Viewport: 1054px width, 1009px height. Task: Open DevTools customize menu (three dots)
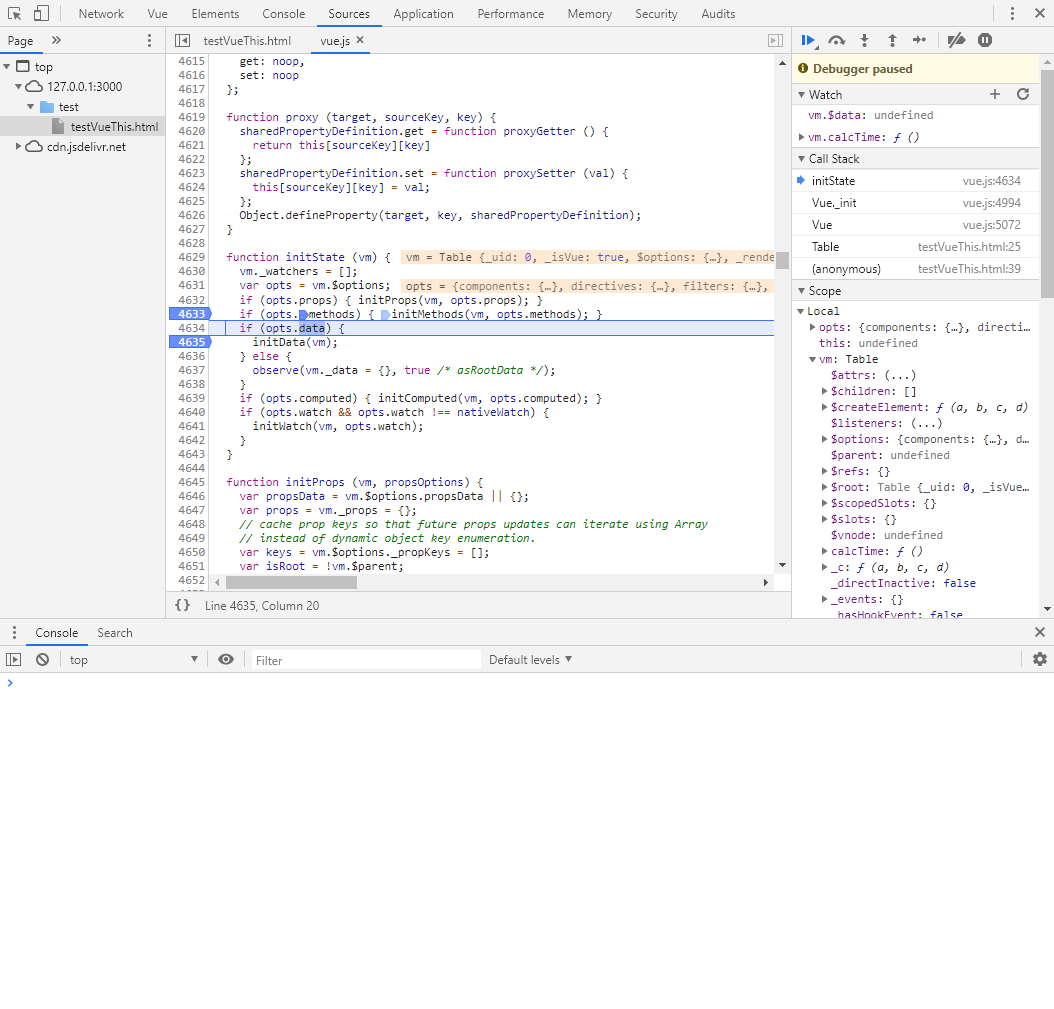1012,13
